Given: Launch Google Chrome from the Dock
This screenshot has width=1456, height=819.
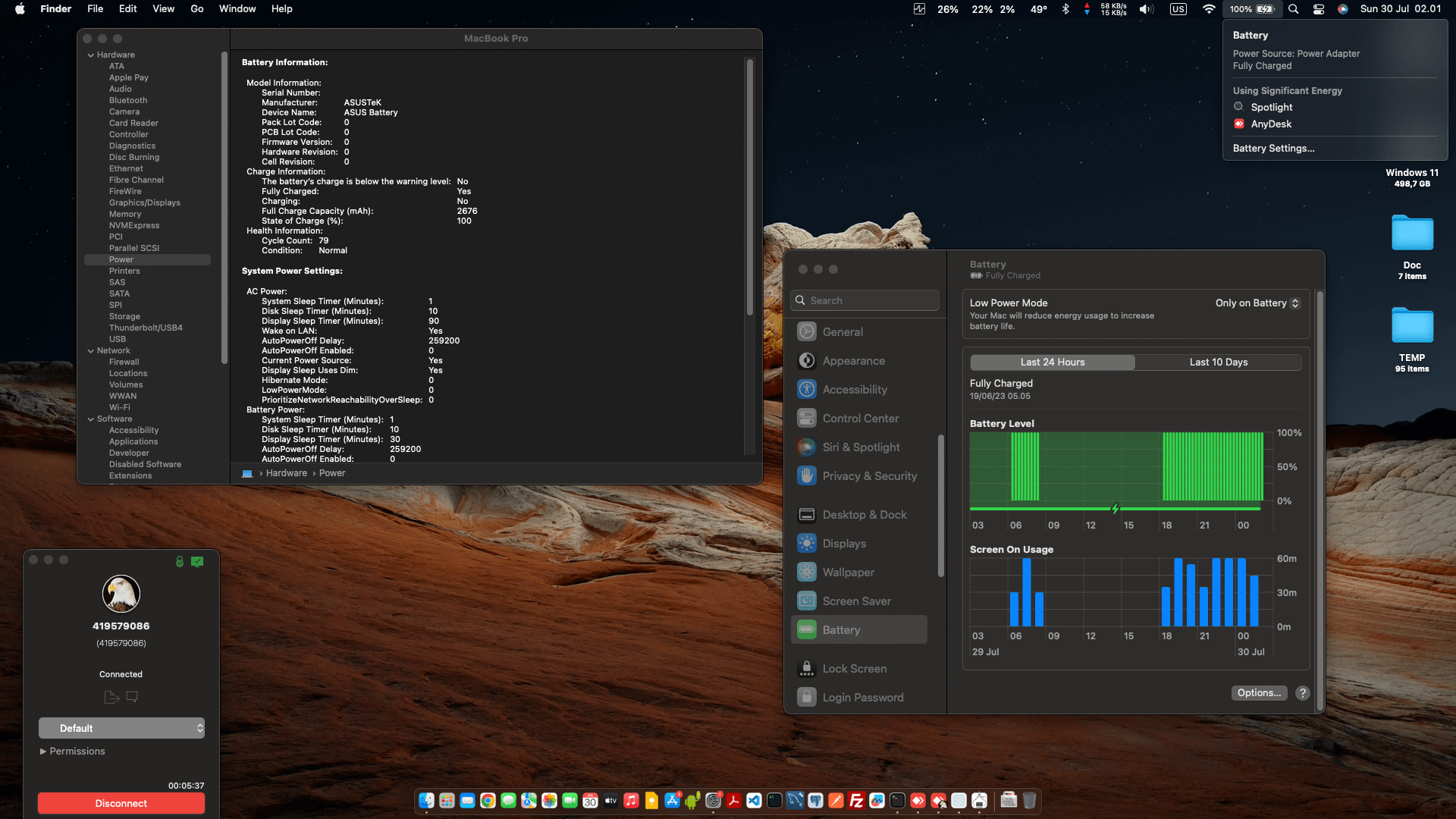Looking at the screenshot, I should (x=488, y=800).
